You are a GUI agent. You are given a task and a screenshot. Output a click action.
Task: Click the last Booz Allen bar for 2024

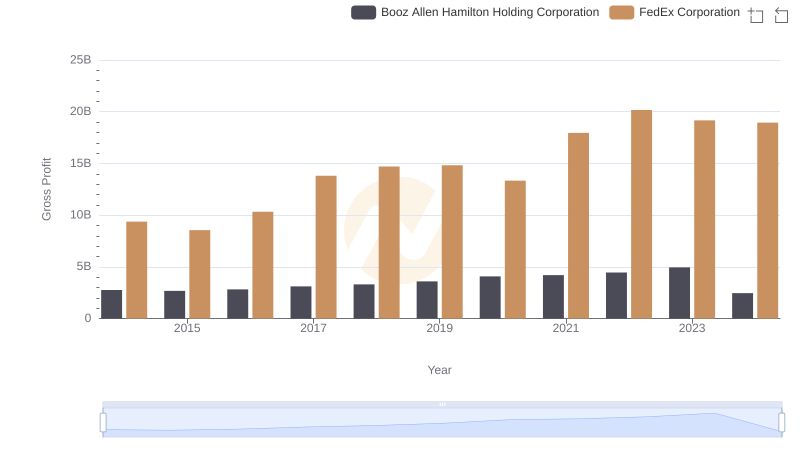[x=742, y=306]
